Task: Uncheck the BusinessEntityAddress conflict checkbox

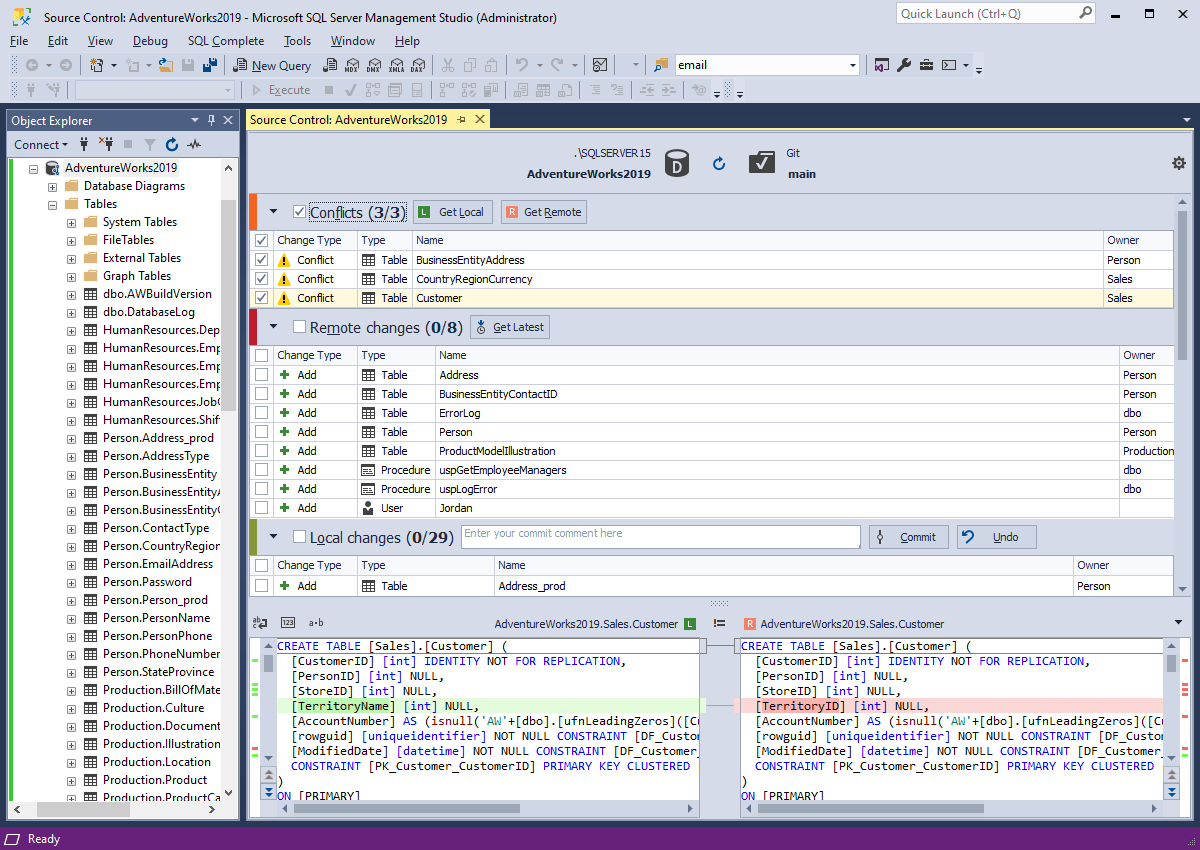Action: [261, 259]
